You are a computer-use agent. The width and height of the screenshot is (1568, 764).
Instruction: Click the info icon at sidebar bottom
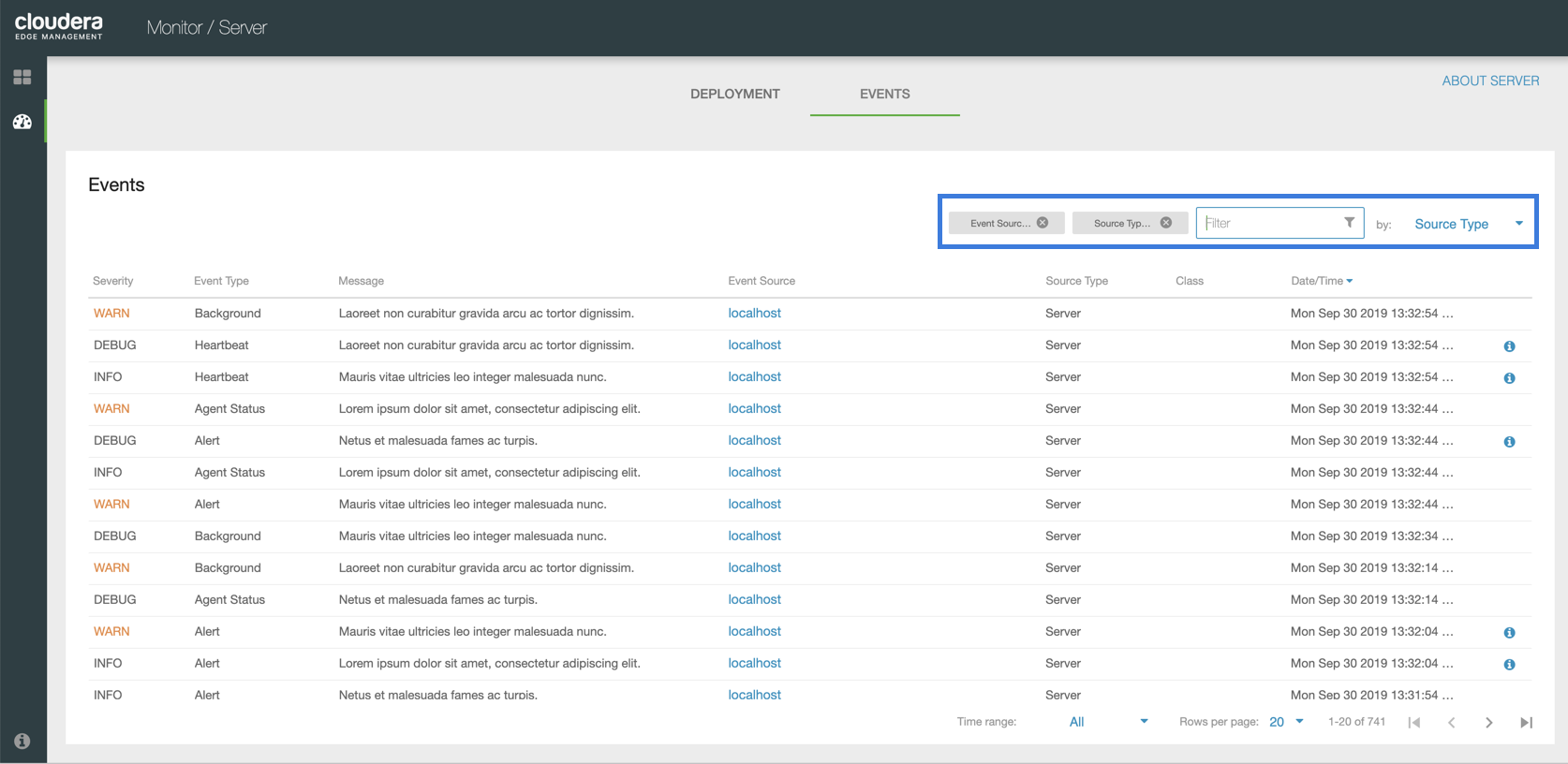(x=22, y=741)
